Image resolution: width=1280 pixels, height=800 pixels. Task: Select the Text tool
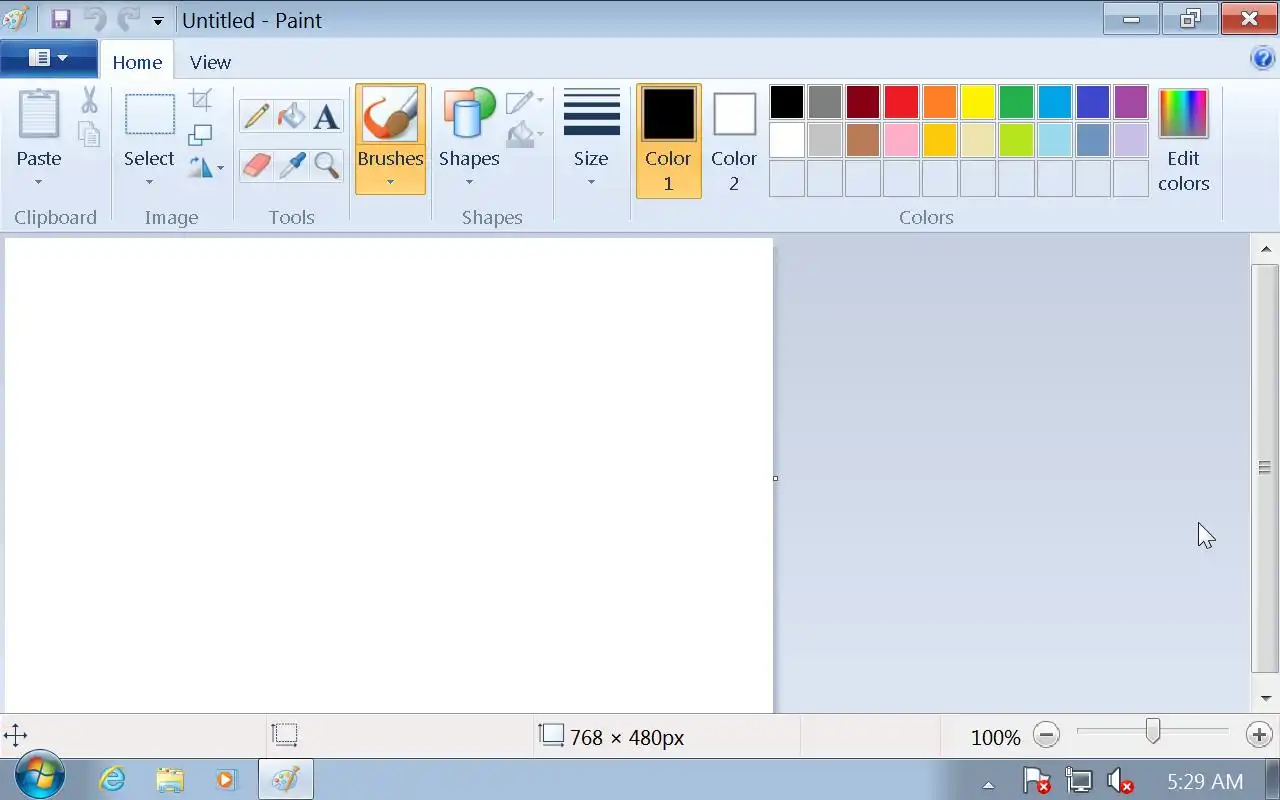coord(326,116)
